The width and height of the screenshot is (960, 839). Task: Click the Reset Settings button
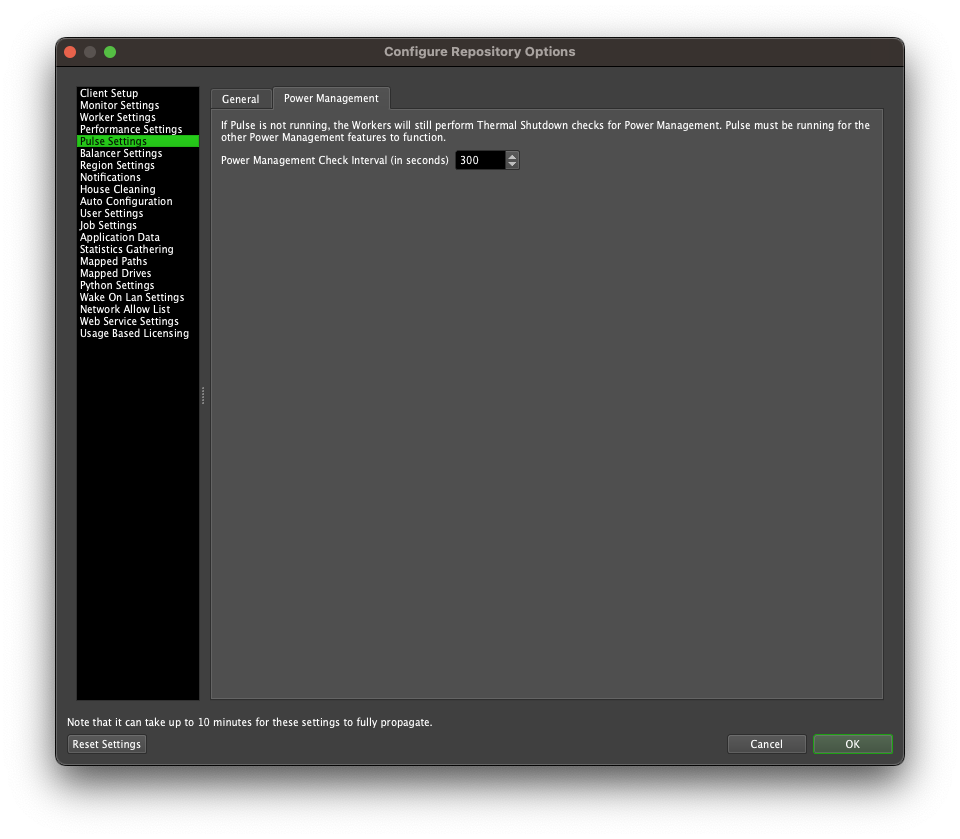click(x=107, y=744)
